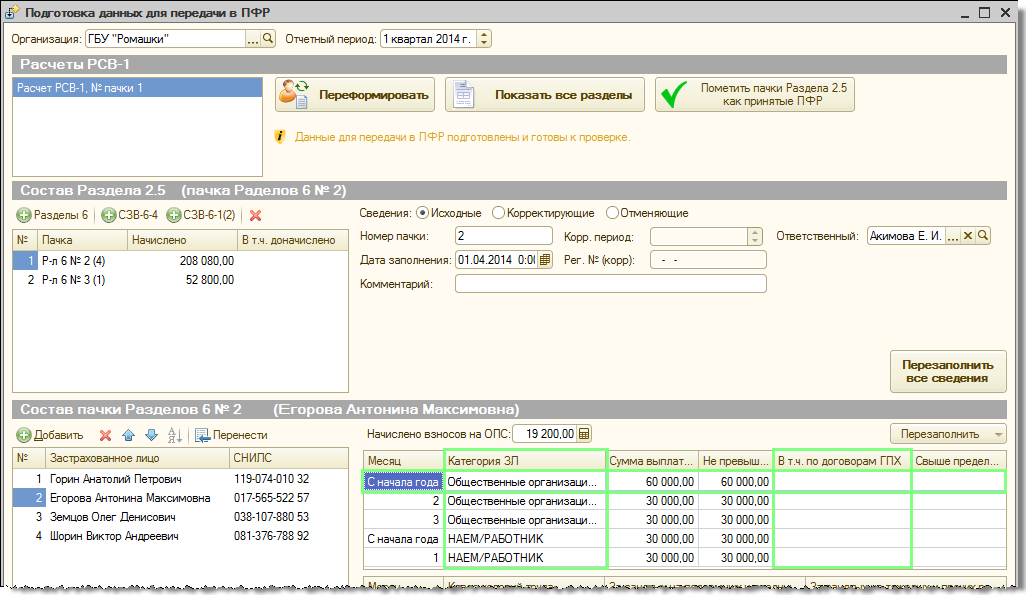The image size is (1026, 595).
Task: Select Земцов Олег Денисович row
Action: coord(181,516)
